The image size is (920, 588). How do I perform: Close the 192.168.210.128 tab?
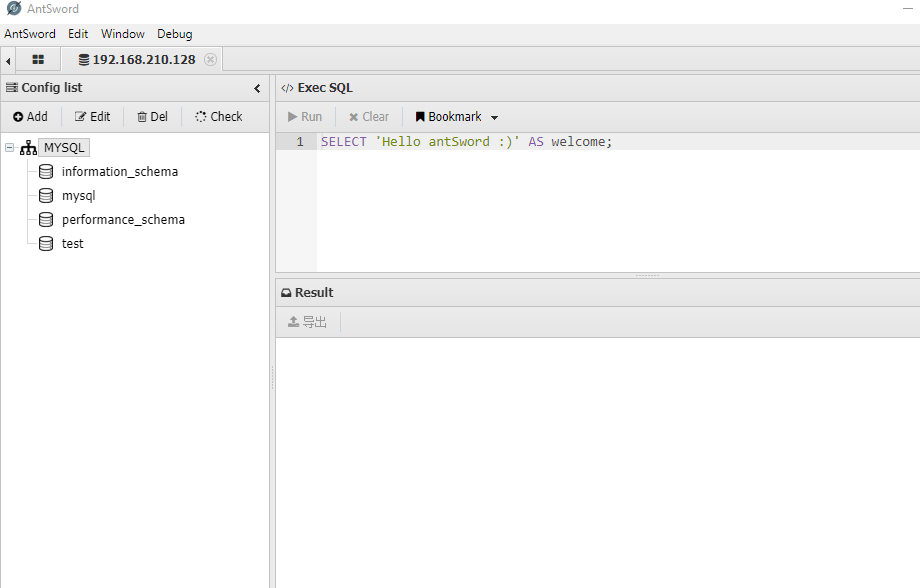(210, 59)
